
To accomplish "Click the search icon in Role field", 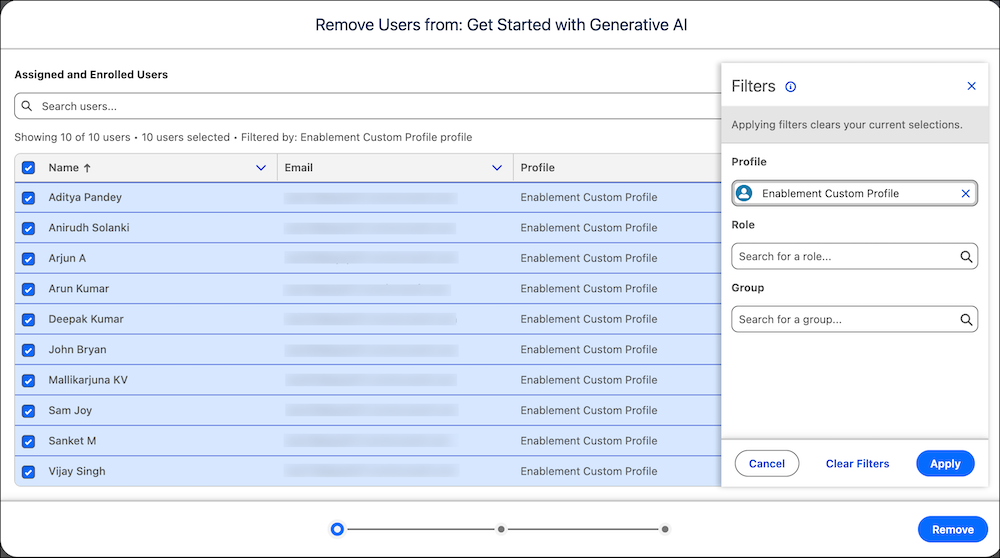I will tap(966, 256).
